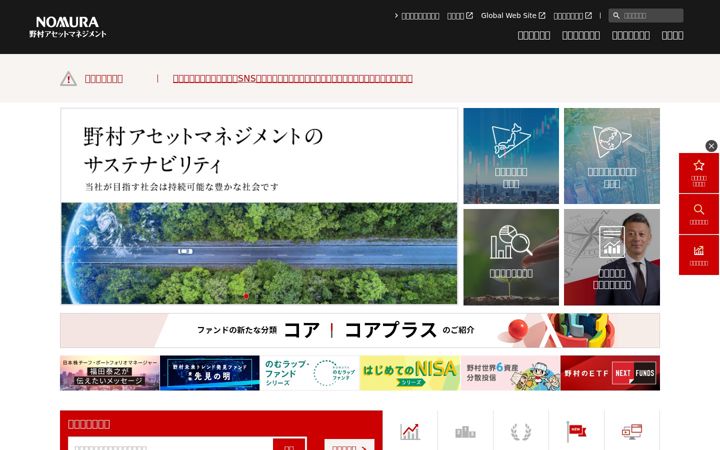This screenshot has height=450, width=720.
Task: Click the chart icon in the floating side panel
Action: (x=699, y=251)
